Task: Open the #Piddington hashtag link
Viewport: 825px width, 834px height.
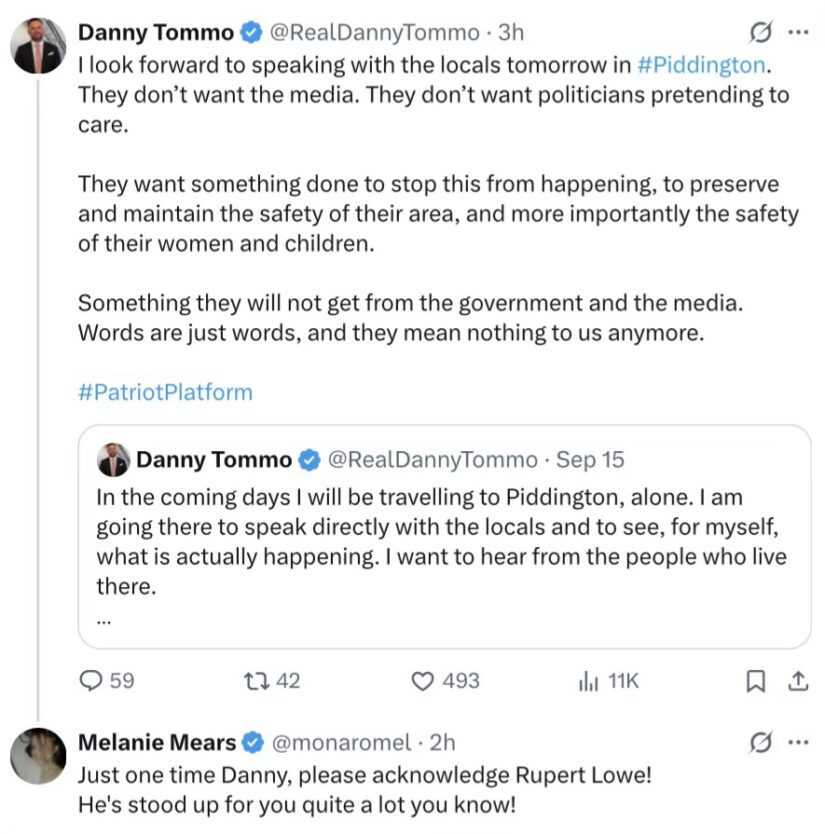Action: tap(701, 65)
